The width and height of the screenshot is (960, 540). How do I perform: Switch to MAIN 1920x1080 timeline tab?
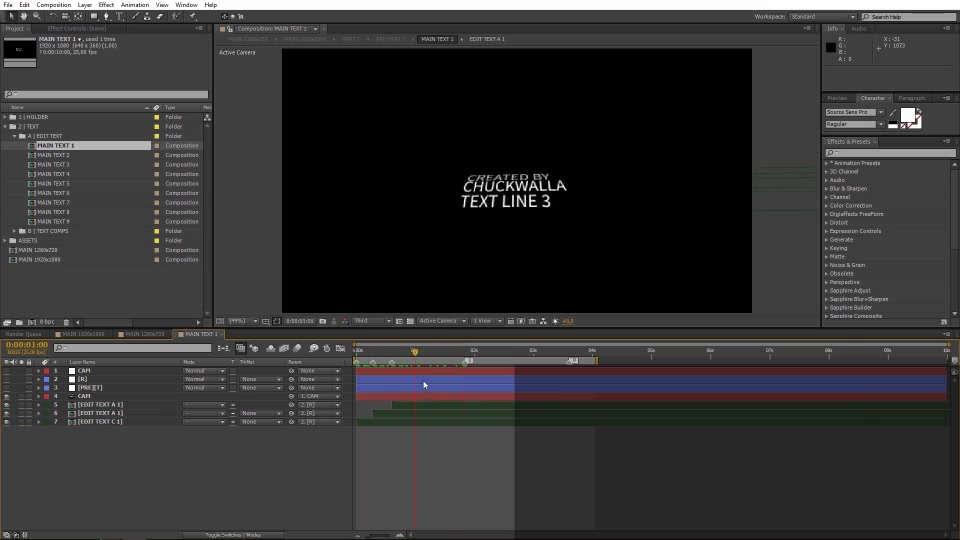click(x=83, y=334)
